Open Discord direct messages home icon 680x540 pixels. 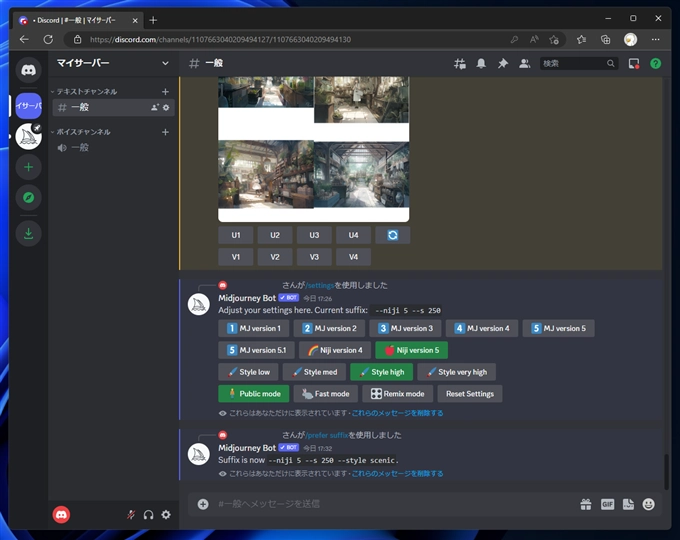(x=29, y=70)
